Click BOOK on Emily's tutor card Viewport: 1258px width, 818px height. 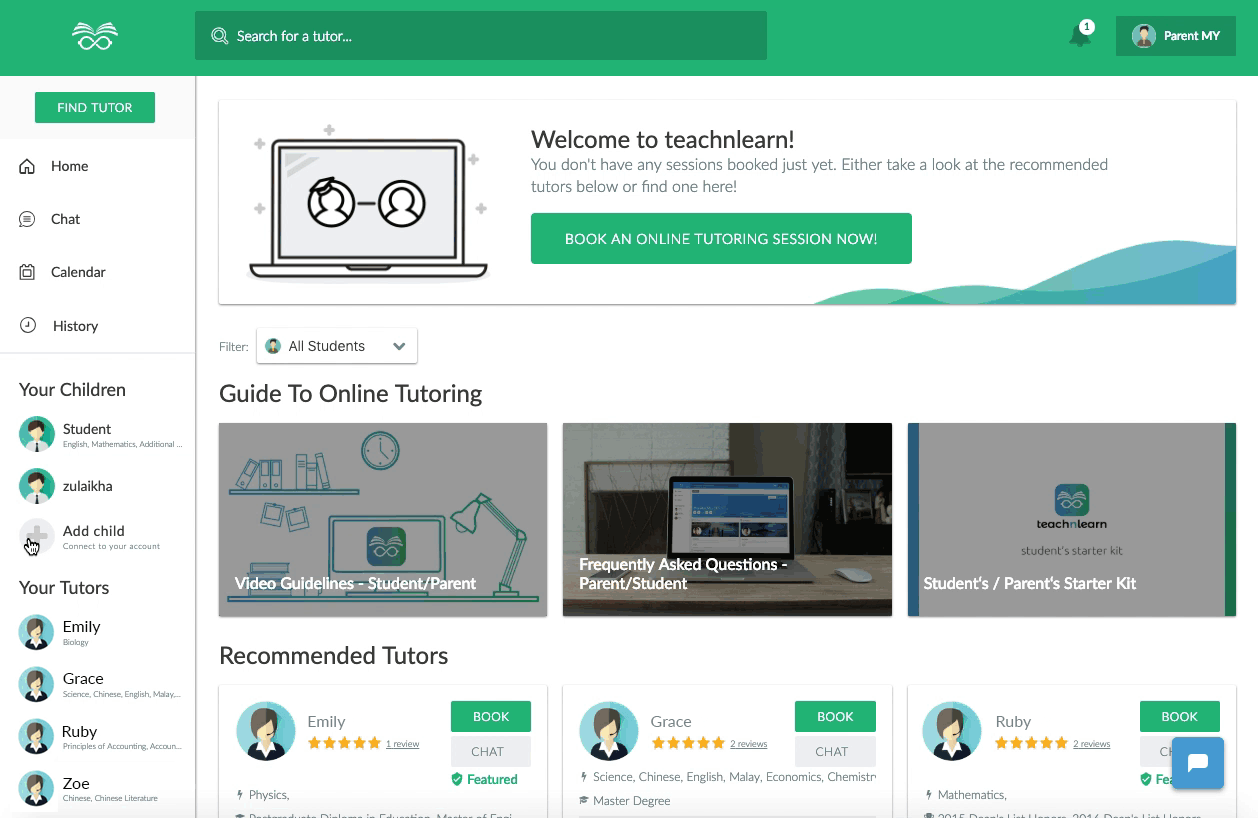[x=491, y=717]
